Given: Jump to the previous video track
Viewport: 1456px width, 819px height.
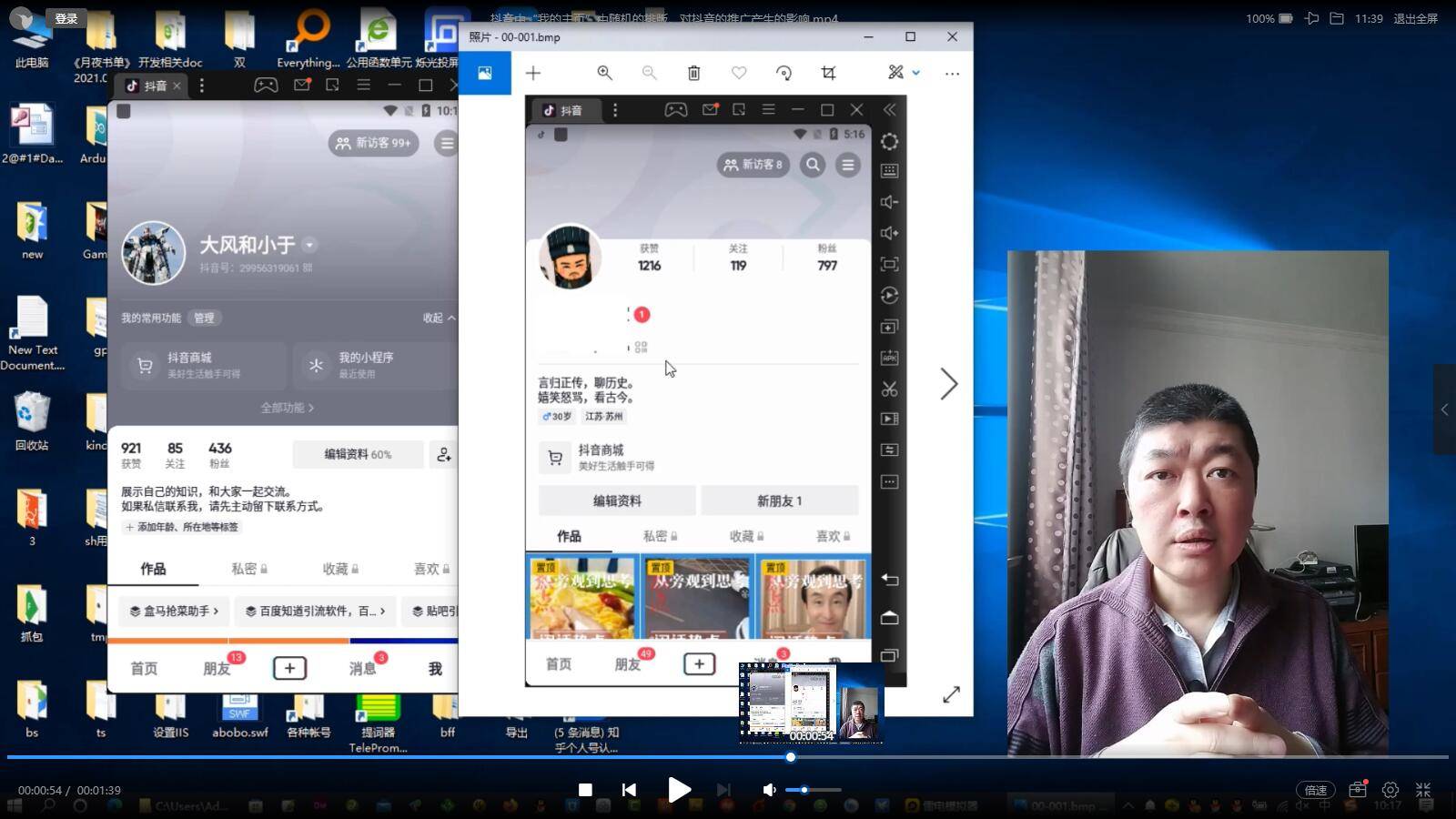Looking at the screenshot, I should click(629, 790).
